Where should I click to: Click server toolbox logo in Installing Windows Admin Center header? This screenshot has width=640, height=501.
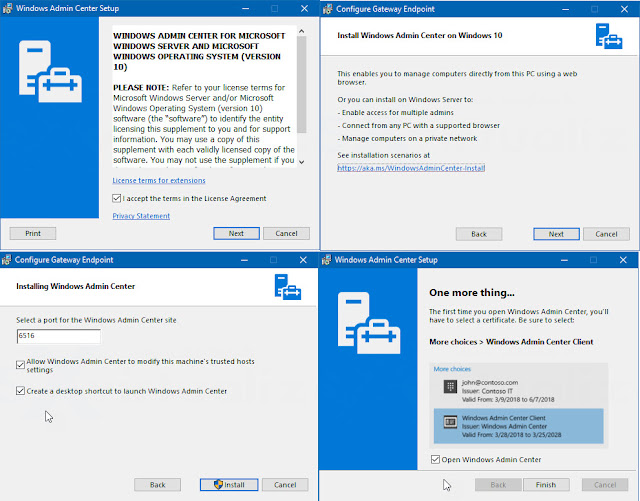288,287
